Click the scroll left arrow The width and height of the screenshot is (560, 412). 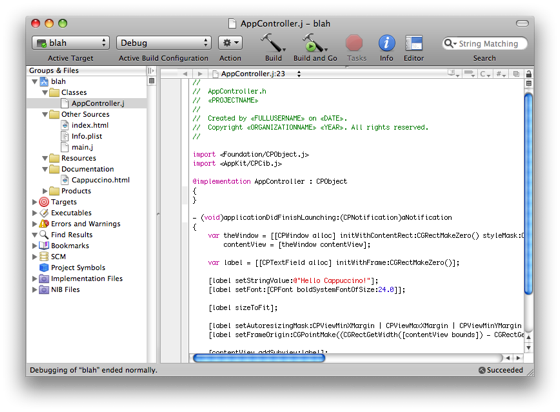[508, 358]
